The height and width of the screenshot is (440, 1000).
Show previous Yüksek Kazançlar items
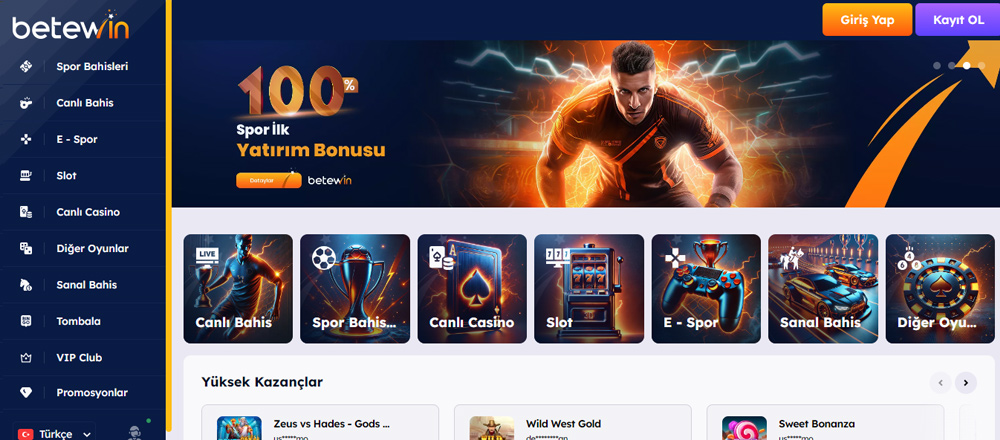click(940, 383)
